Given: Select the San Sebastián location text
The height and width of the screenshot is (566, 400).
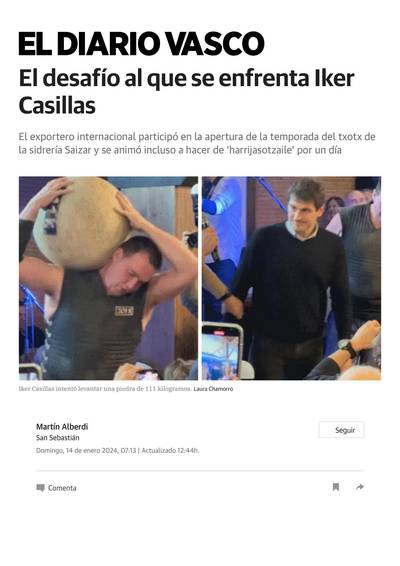Looking at the screenshot, I should 58,437.
